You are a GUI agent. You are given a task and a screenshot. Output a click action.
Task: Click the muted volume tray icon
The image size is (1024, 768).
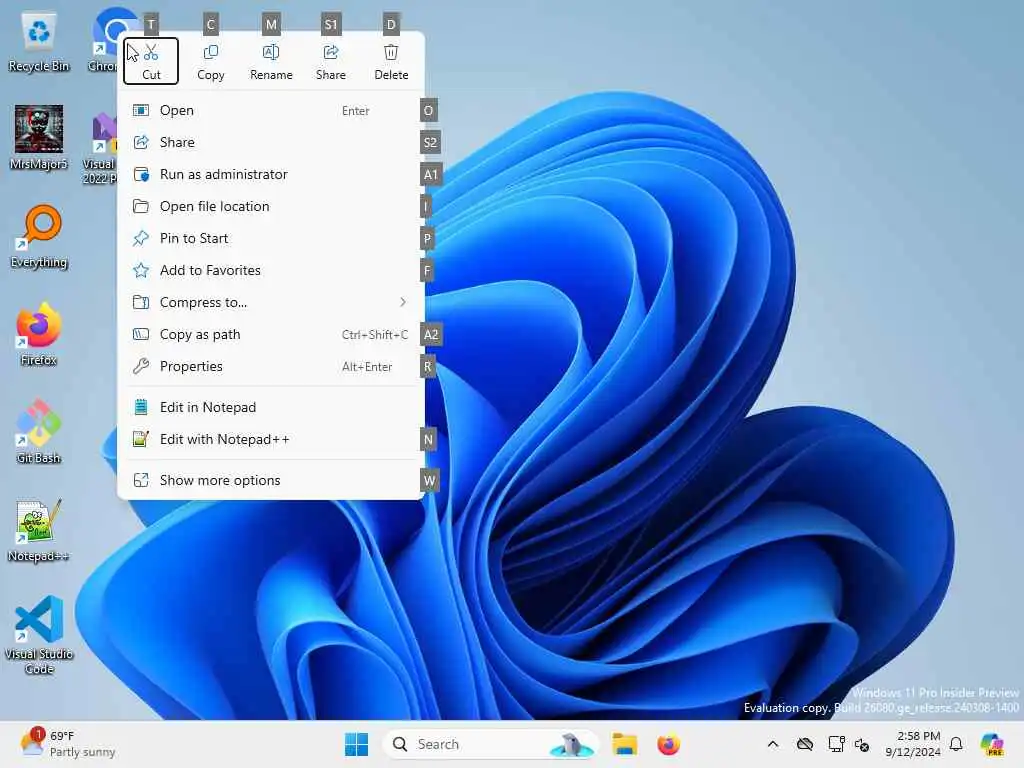pos(862,744)
